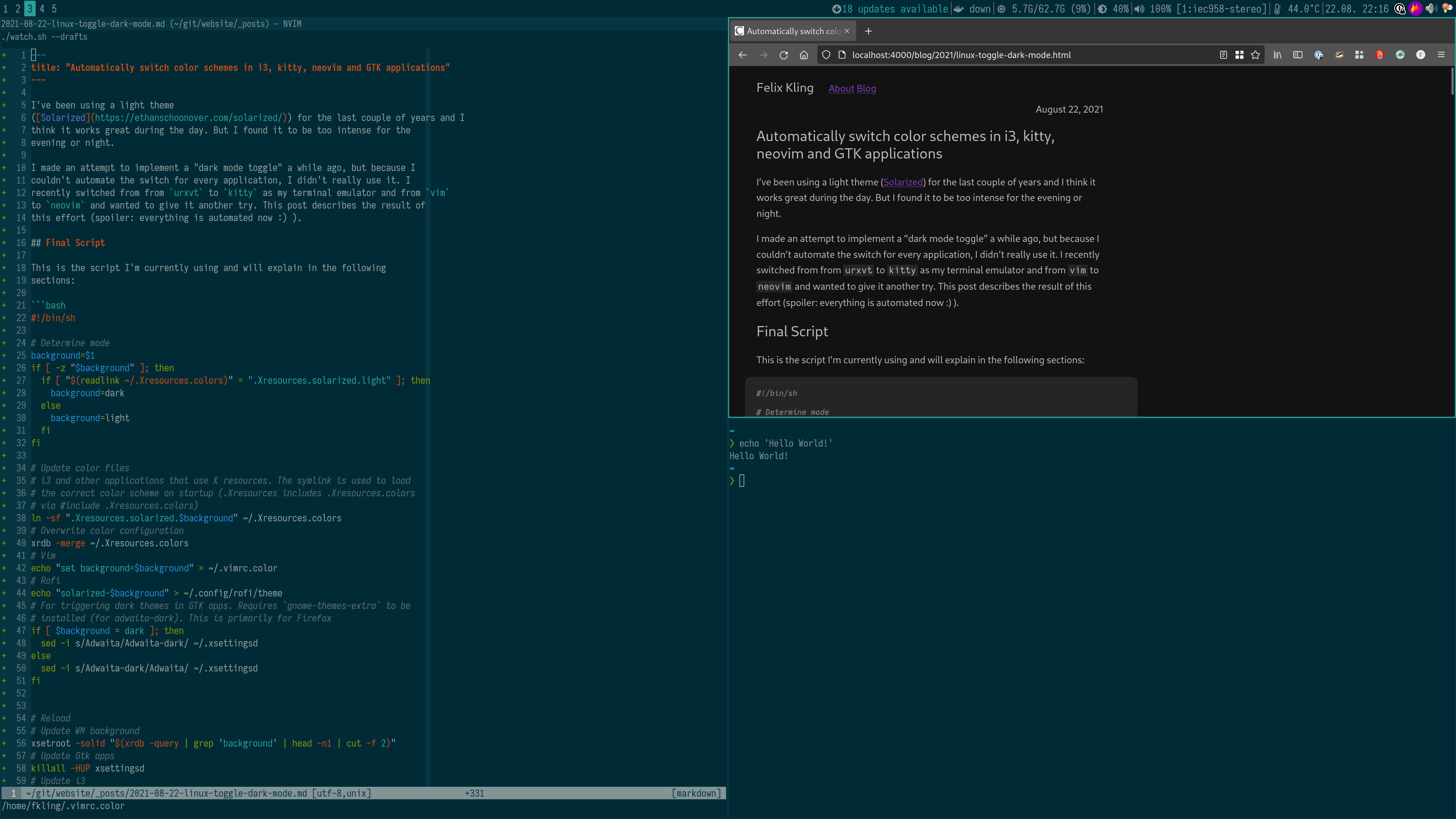Click 'killall -HUP xsettingsd' line in Neovim
The width and height of the screenshot is (1456, 819).
pyautogui.click(x=88, y=769)
